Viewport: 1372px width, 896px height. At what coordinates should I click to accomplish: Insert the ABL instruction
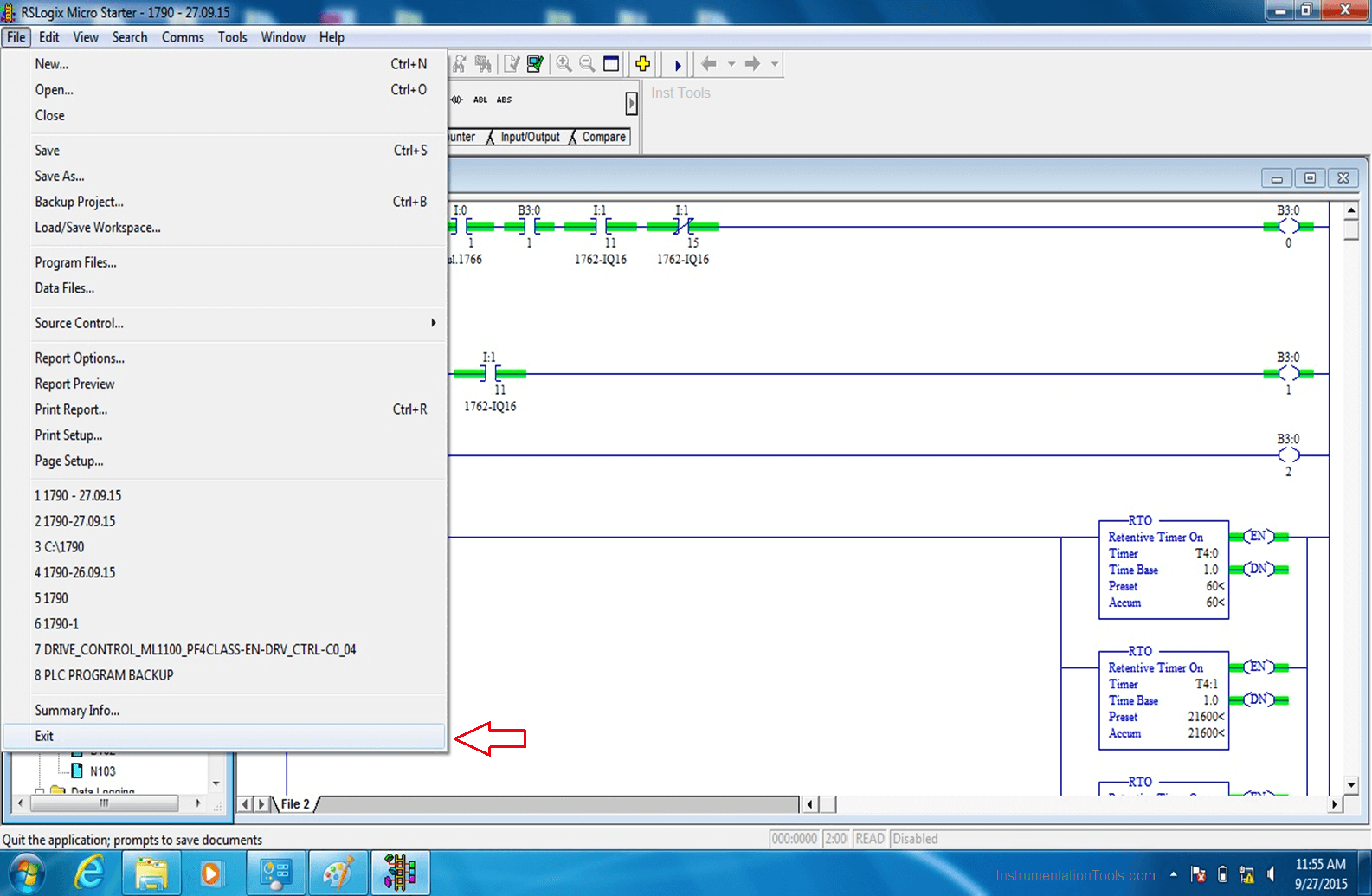(x=480, y=100)
